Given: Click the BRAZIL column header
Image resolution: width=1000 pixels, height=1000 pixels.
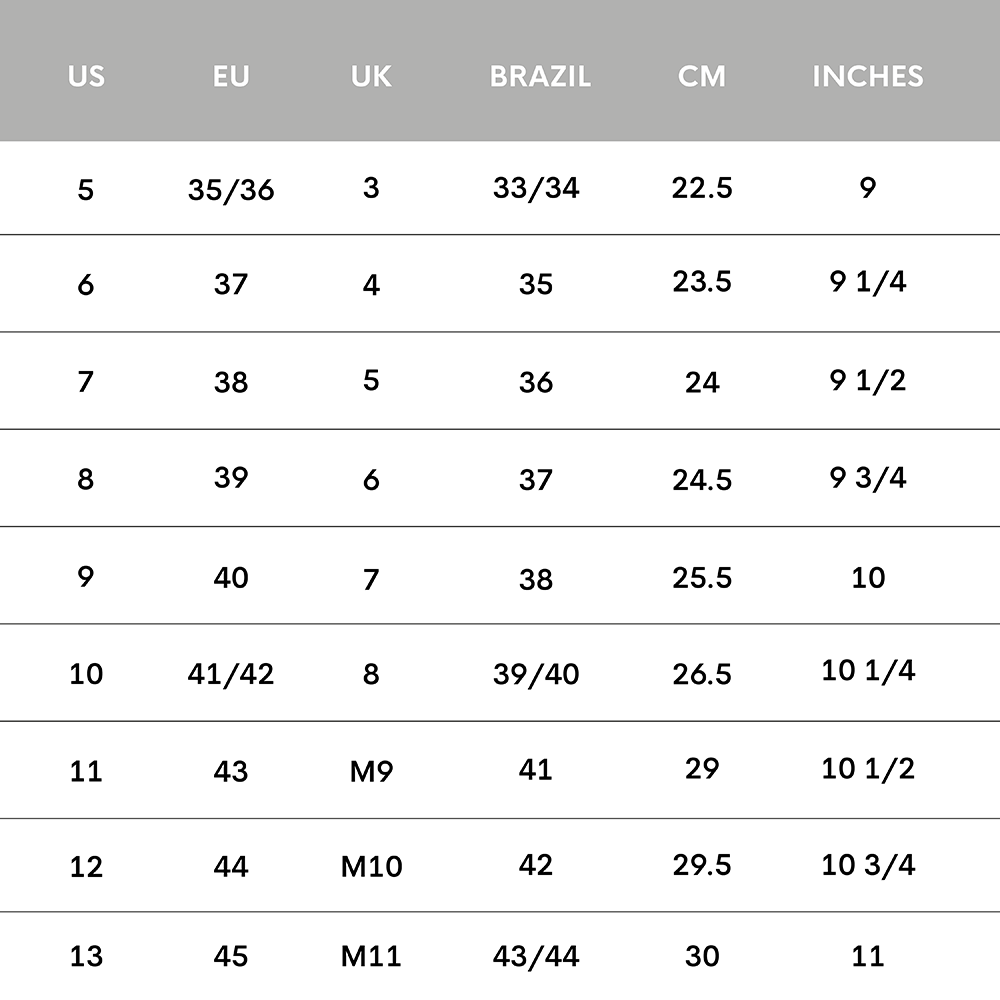Looking at the screenshot, I should pyautogui.click(x=540, y=77).
